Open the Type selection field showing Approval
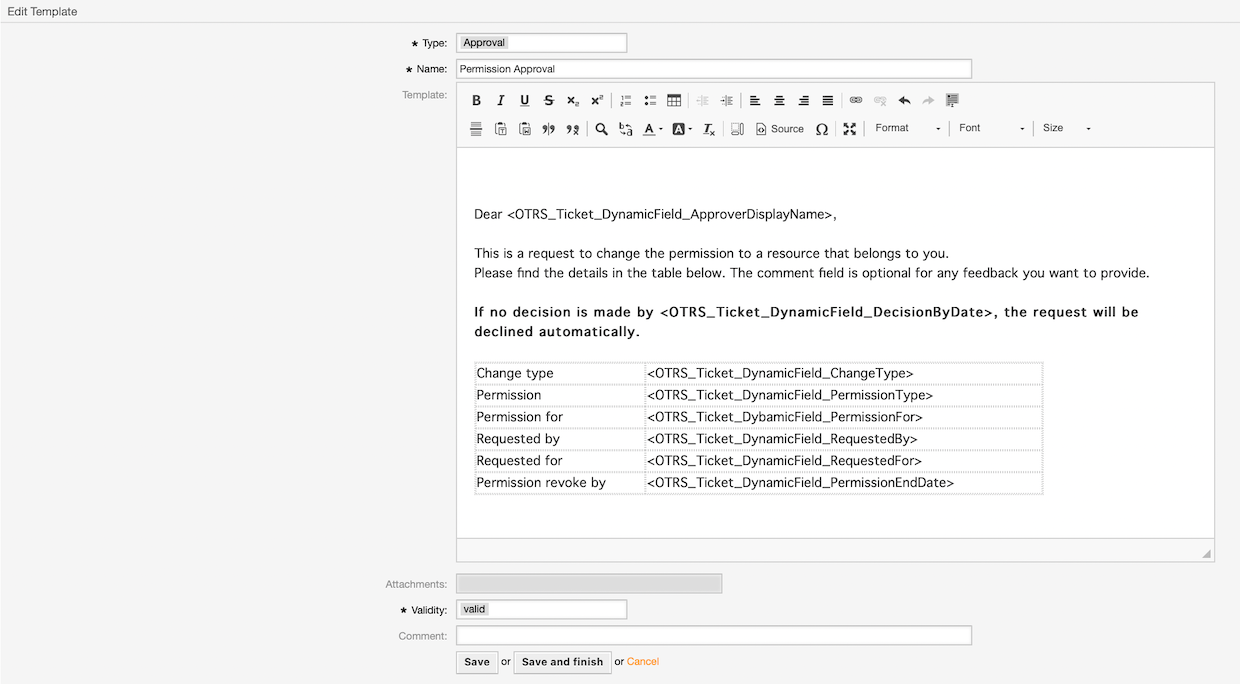 pyautogui.click(x=541, y=43)
